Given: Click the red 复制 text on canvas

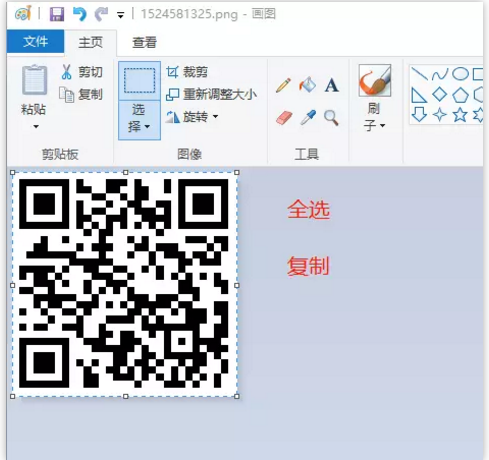Looking at the screenshot, I should tap(308, 266).
